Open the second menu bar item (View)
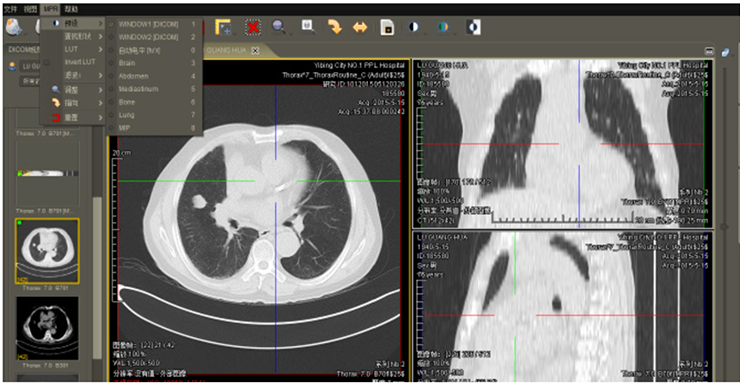Viewport: 740px width, 385px height. tap(30, 9)
